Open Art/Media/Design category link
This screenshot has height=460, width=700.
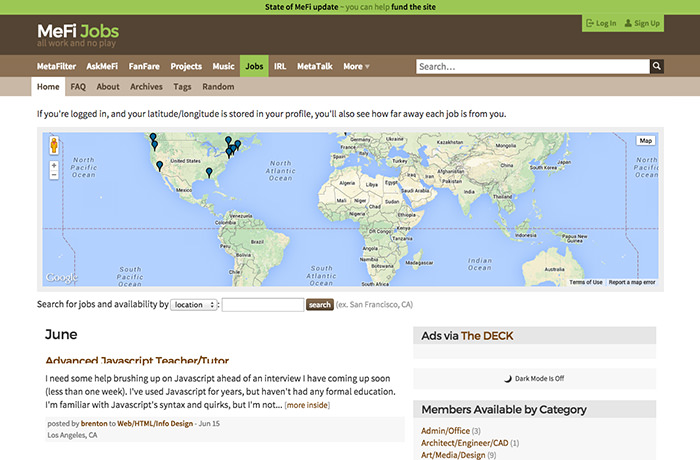pos(453,455)
